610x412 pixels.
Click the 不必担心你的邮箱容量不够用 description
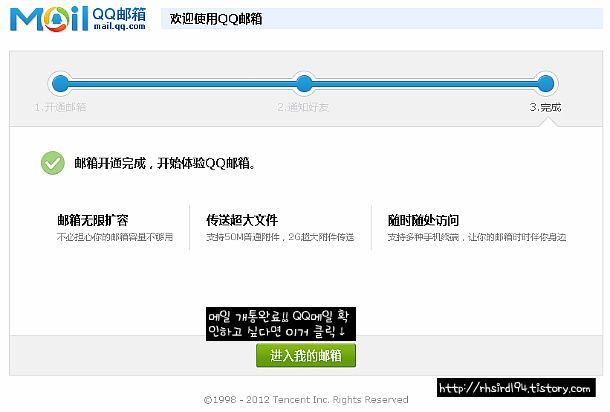tap(115, 237)
